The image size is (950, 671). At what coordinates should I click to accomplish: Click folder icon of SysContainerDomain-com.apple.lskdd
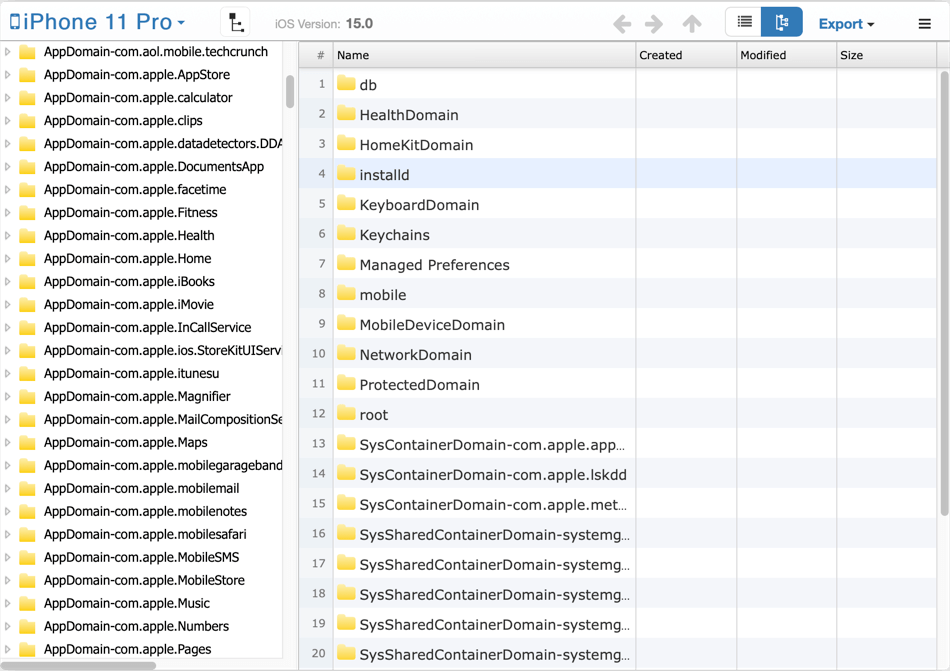click(x=346, y=473)
